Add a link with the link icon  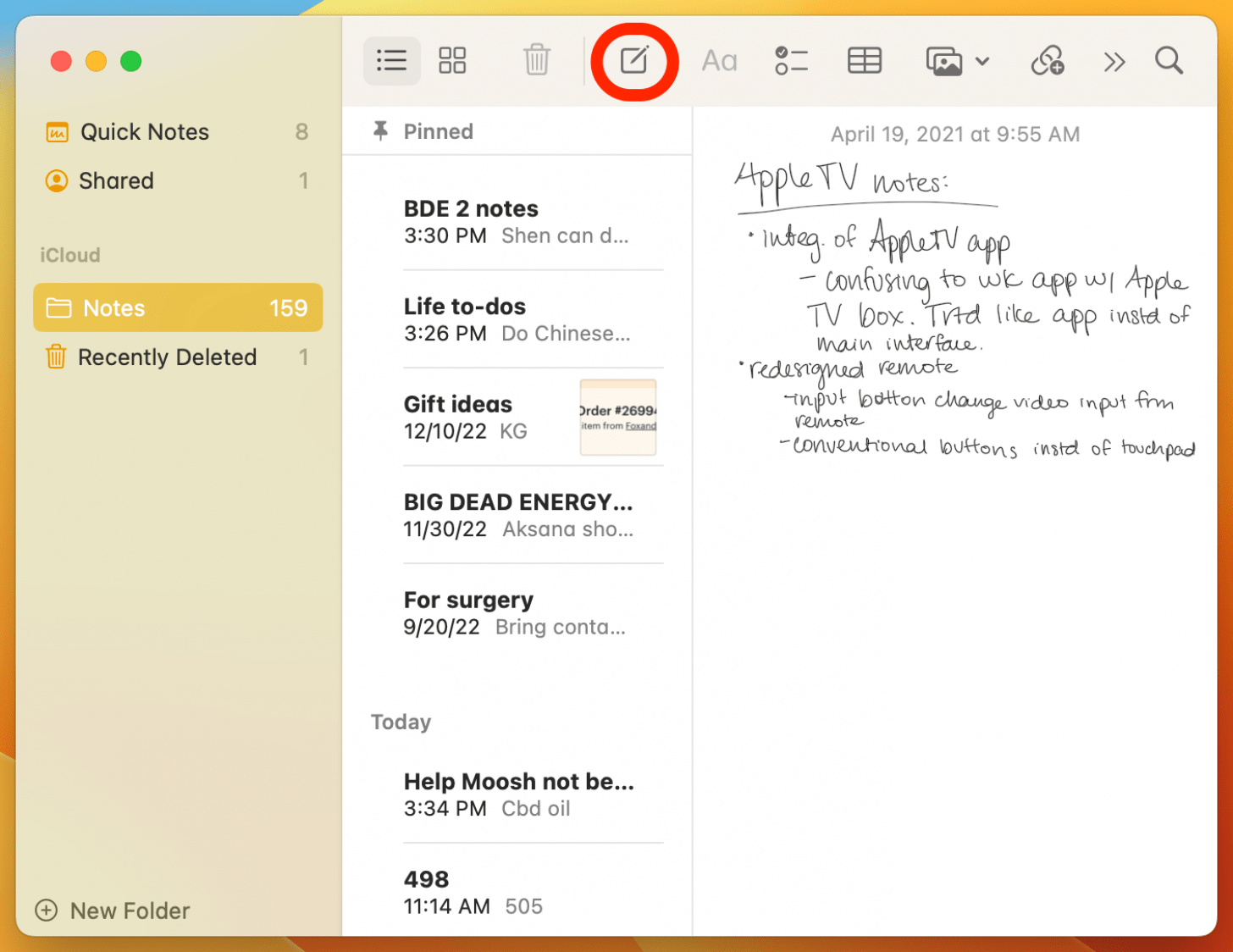tap(1048, 60)
